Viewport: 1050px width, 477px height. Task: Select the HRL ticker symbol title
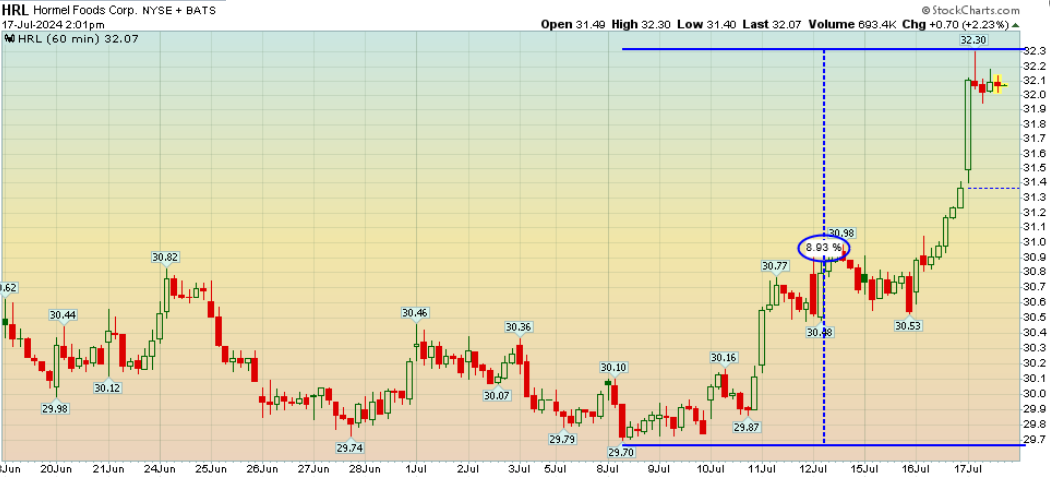tap(14, 11)
